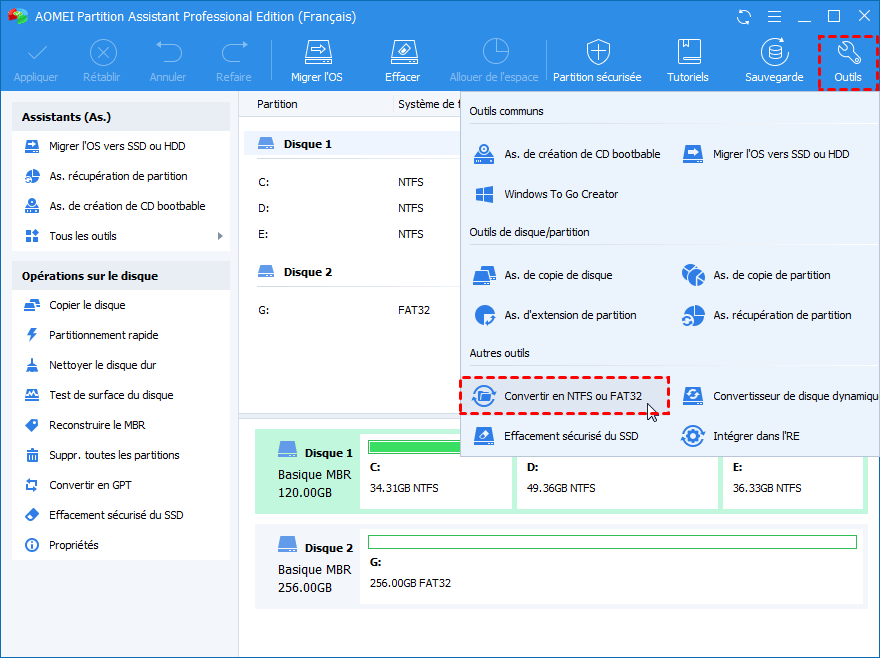Click the C: partition green usage bar

pyautogui.click(x=414, y=447)
